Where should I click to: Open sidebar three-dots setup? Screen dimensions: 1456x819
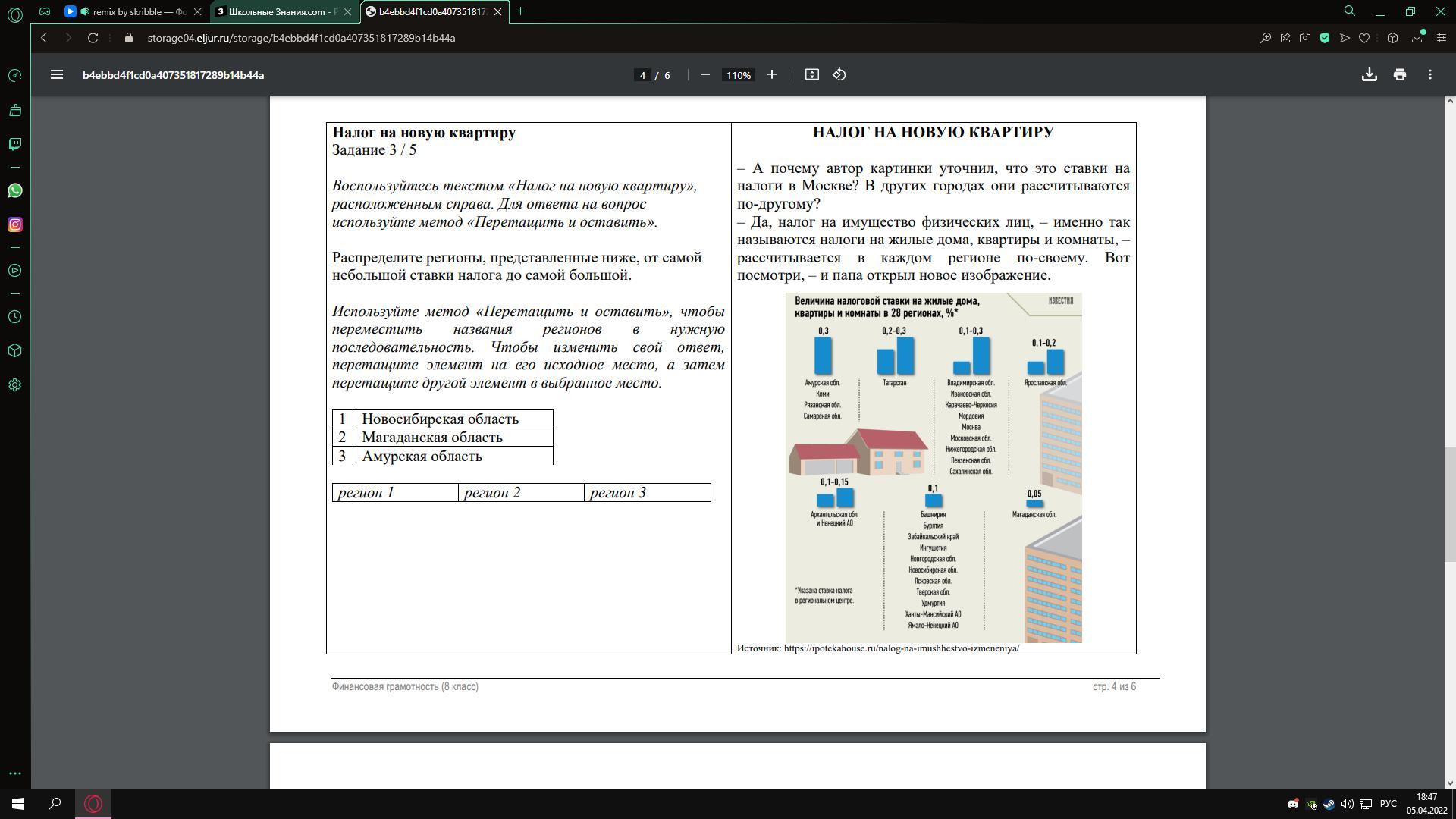pos(14,773)
